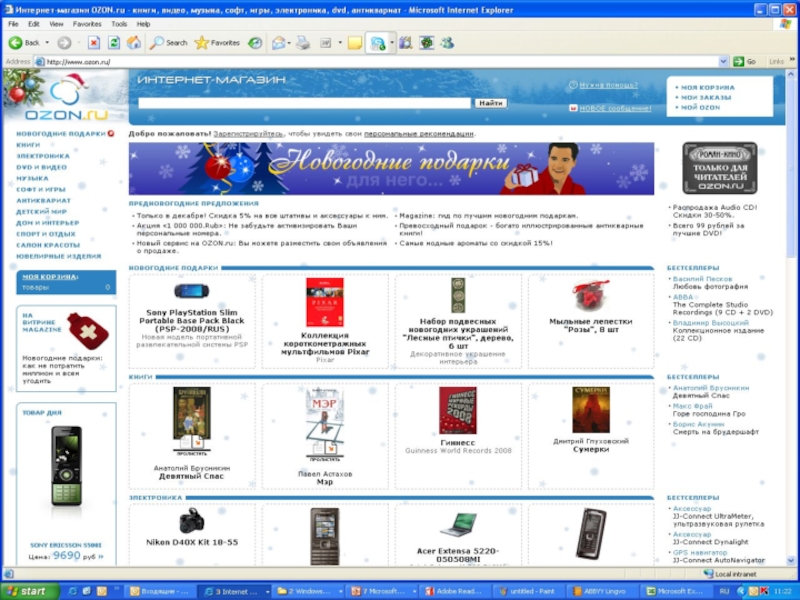Click the Найти search button
The width and height of the screenshot is (800, 600).
[x=491, y=103]
